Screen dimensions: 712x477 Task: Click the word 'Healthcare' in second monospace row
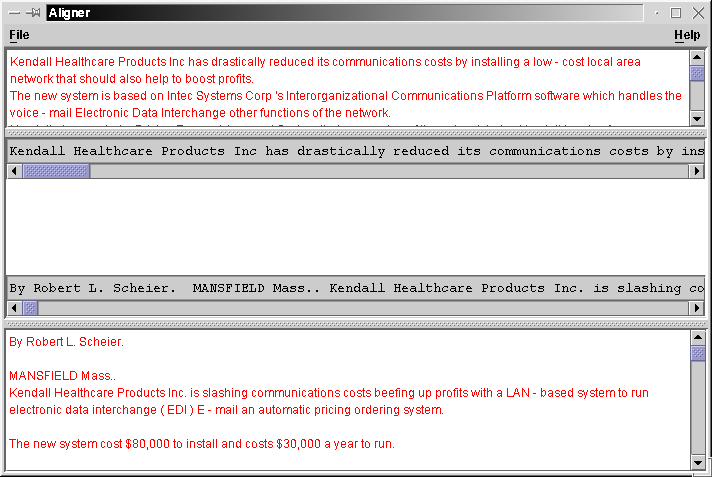(x=433, y=288)
